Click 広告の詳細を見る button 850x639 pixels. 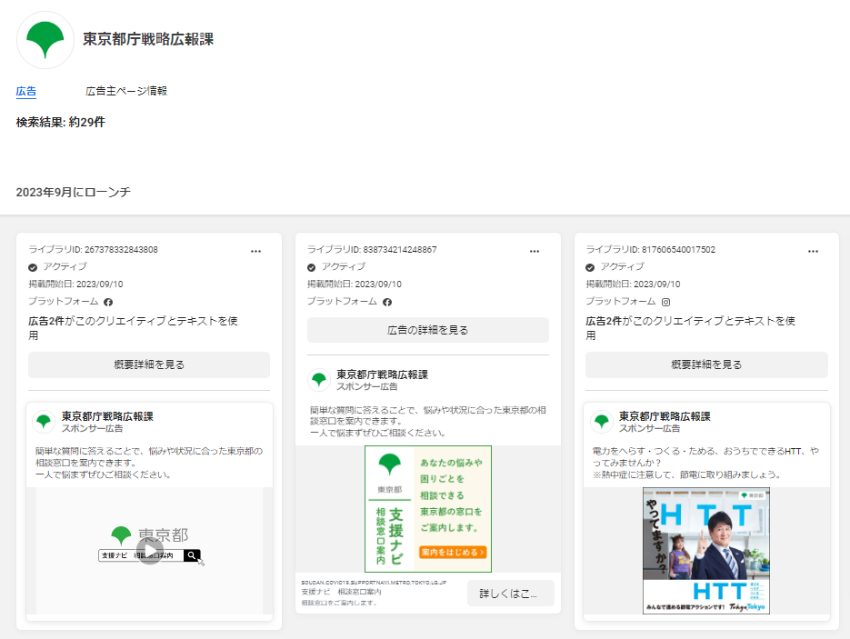point(428,330)
